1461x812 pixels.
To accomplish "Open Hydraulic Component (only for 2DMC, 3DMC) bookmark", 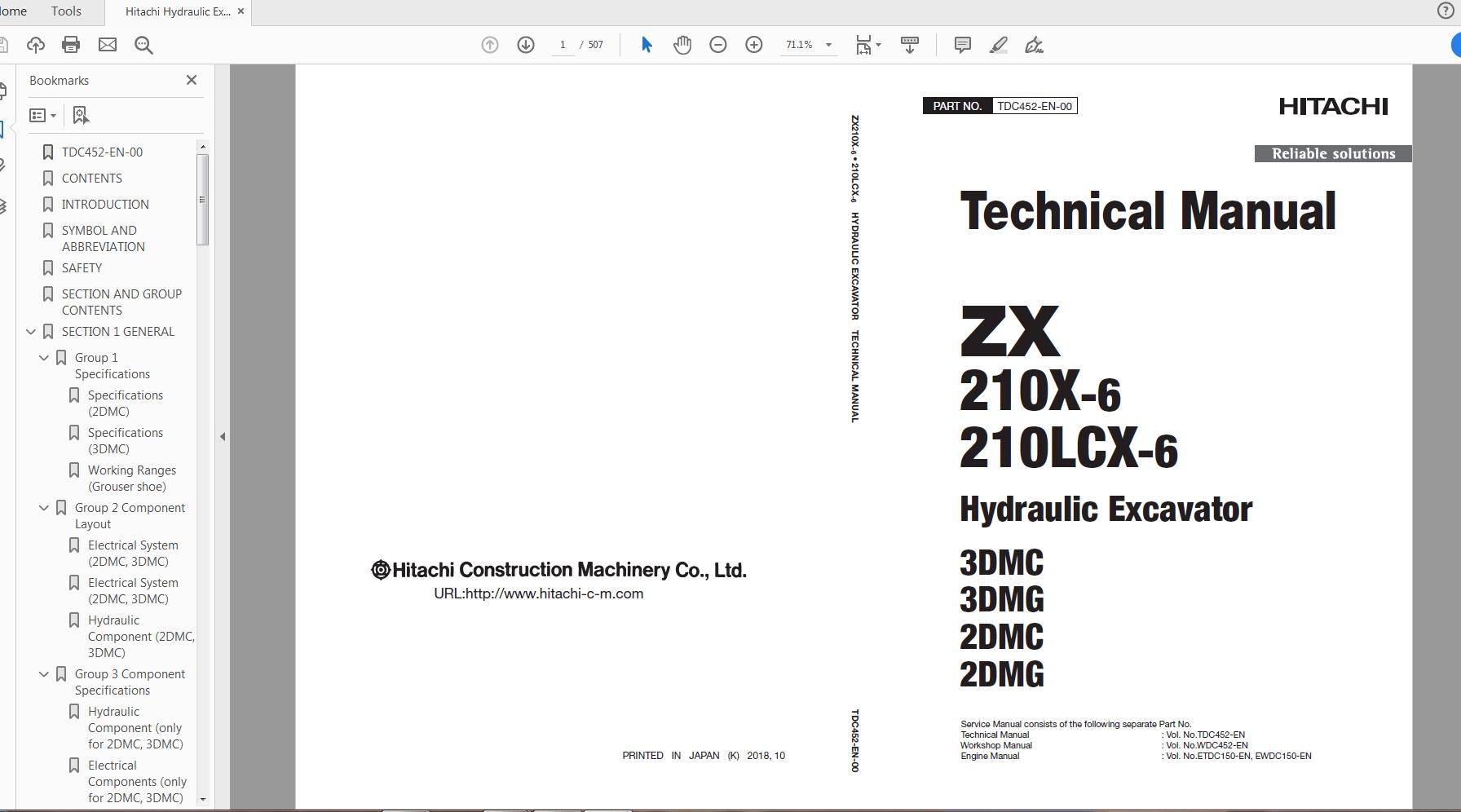I will 135,728.
